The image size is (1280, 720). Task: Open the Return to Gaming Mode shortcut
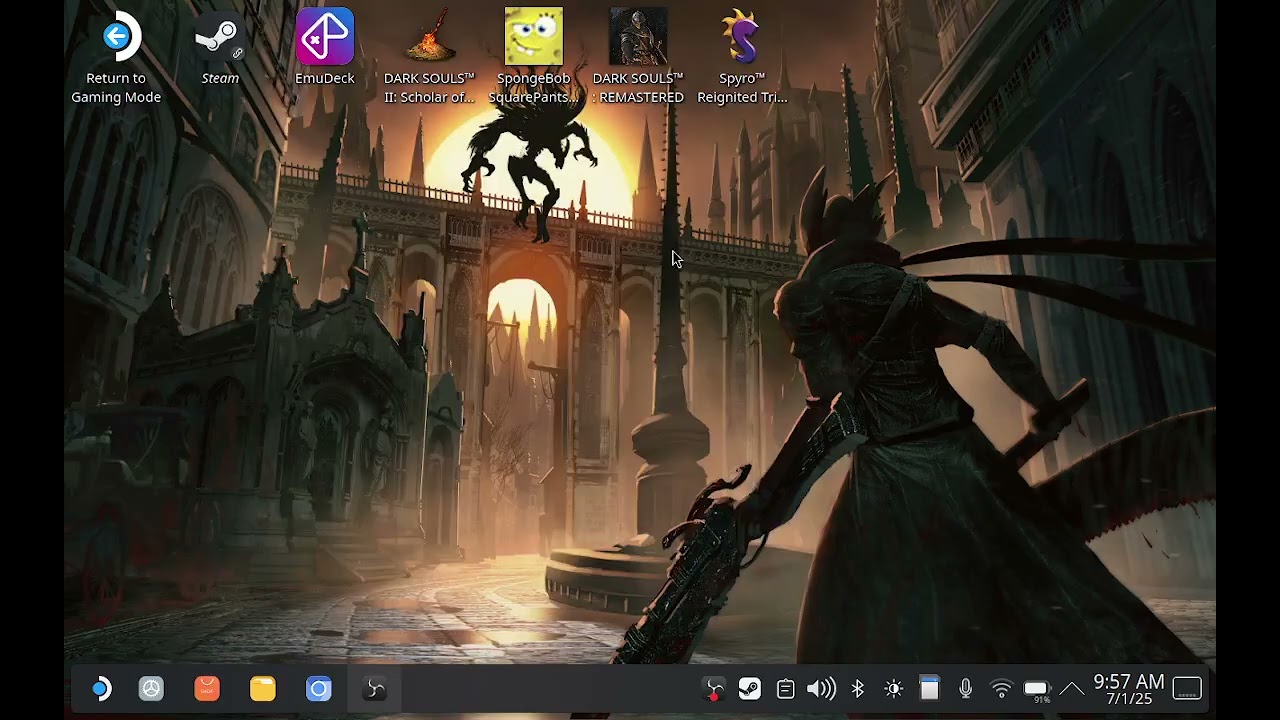point(116,58)
